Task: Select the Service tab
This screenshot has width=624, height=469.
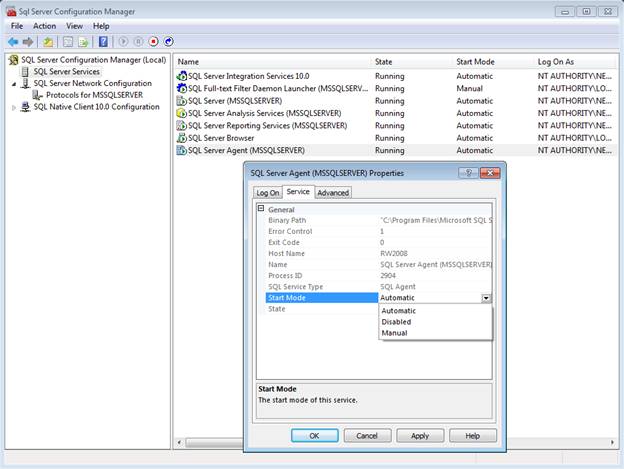Action: (x=298, y=192)
